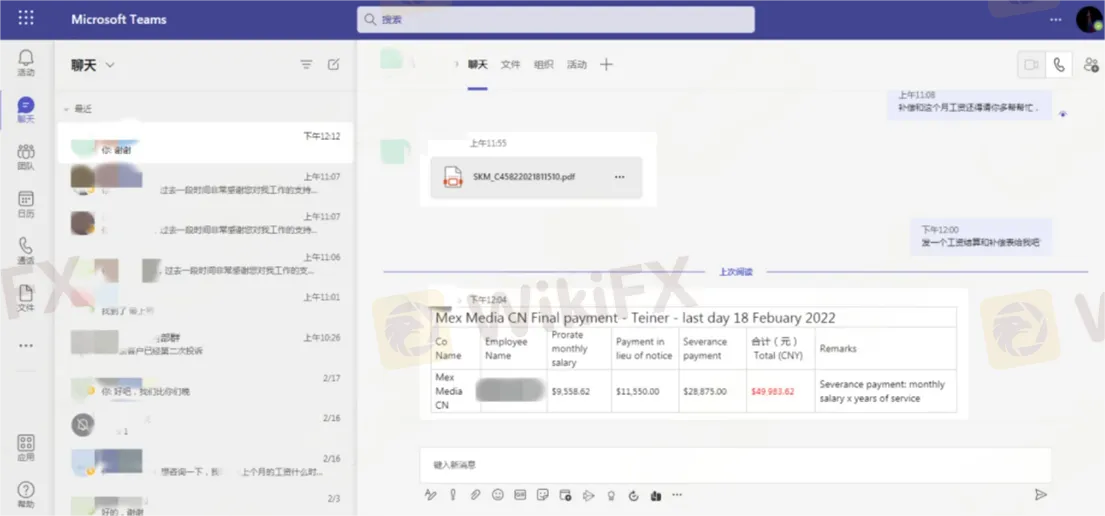This screenshot has height=516, width=1105.
Task: Switch to the 聊天 tab
Action: 477,64
